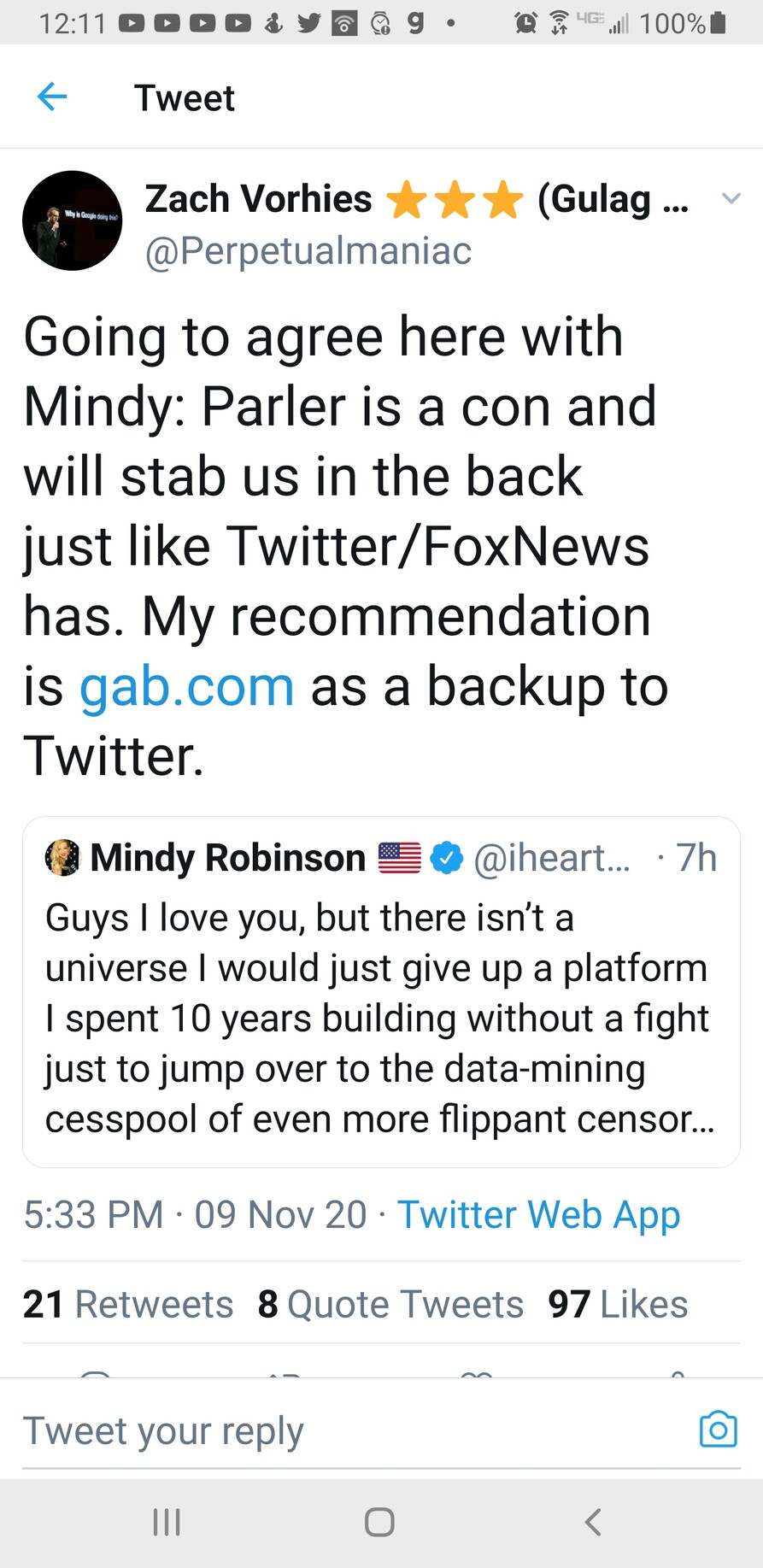The image size is (763, 1568).
Task: Tap the @Perpetualmaniac handle
Action: coord(308,251)
